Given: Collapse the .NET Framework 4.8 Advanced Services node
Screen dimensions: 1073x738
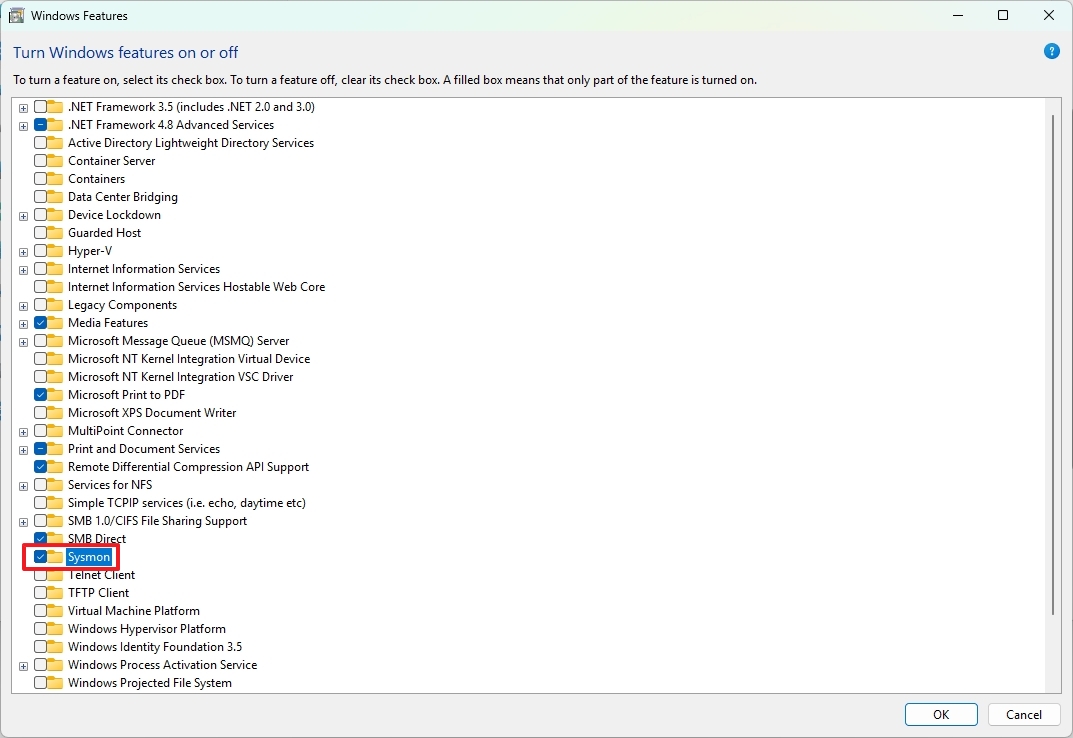Looking at the screenshot, I should [x=22, y=124].
